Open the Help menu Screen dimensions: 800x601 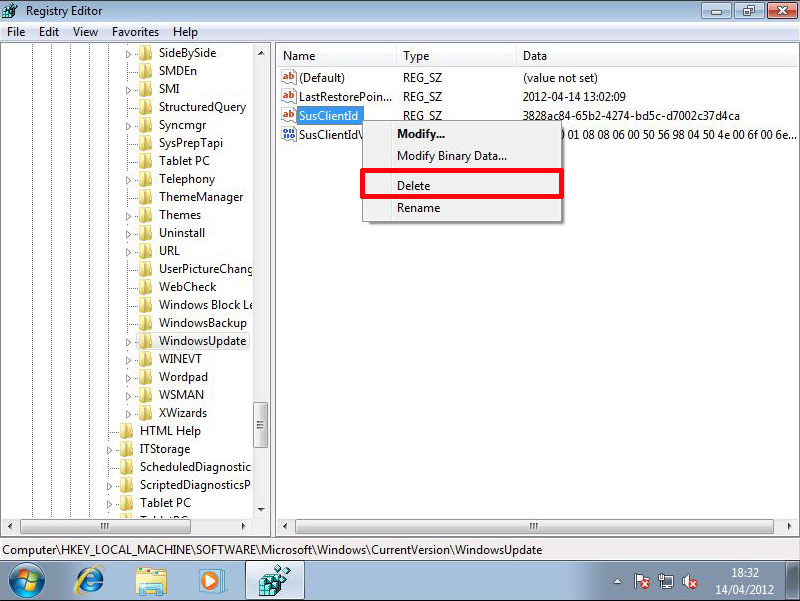[x=185, y=32]
